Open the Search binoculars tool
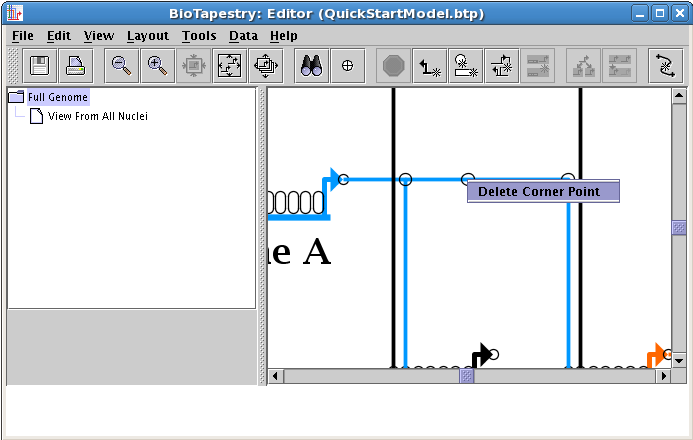This screenshot has width=693, height=440. 312,66
